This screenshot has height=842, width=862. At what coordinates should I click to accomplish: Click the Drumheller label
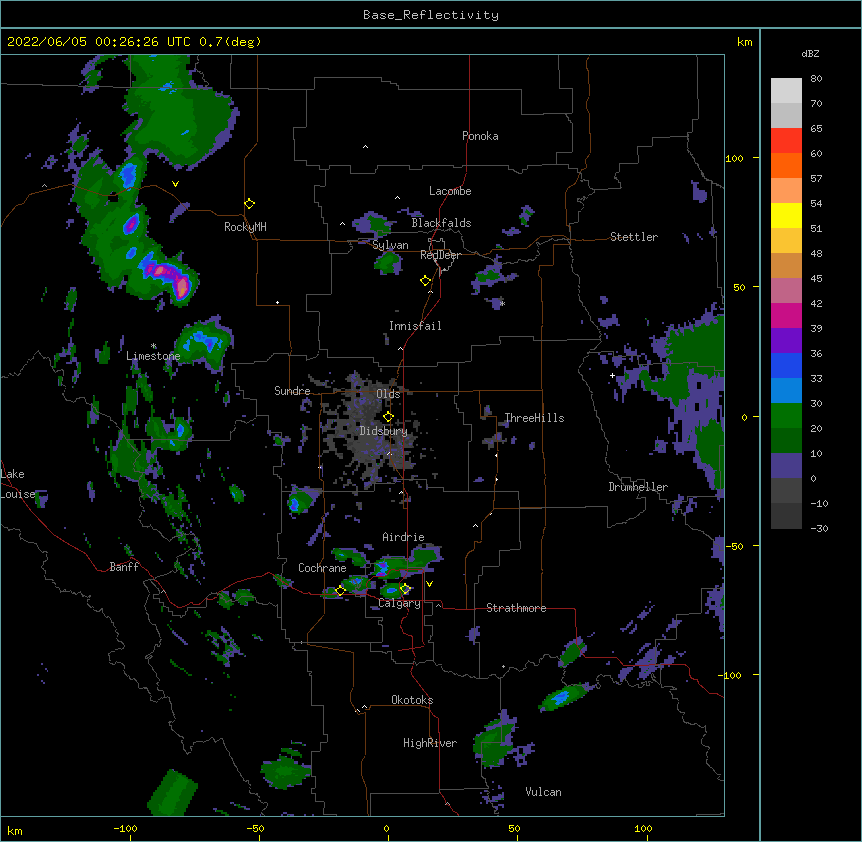[638, 487]
